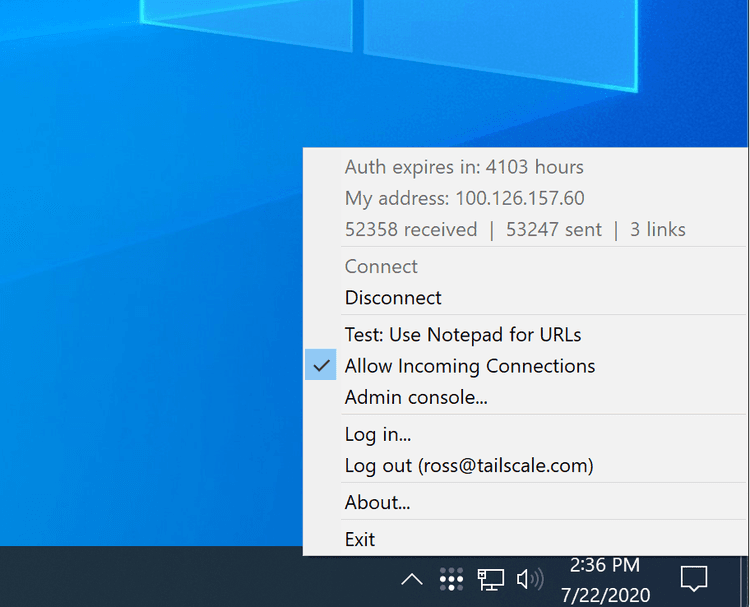Click empty taskbar area left of the chevron

(200, 578)
